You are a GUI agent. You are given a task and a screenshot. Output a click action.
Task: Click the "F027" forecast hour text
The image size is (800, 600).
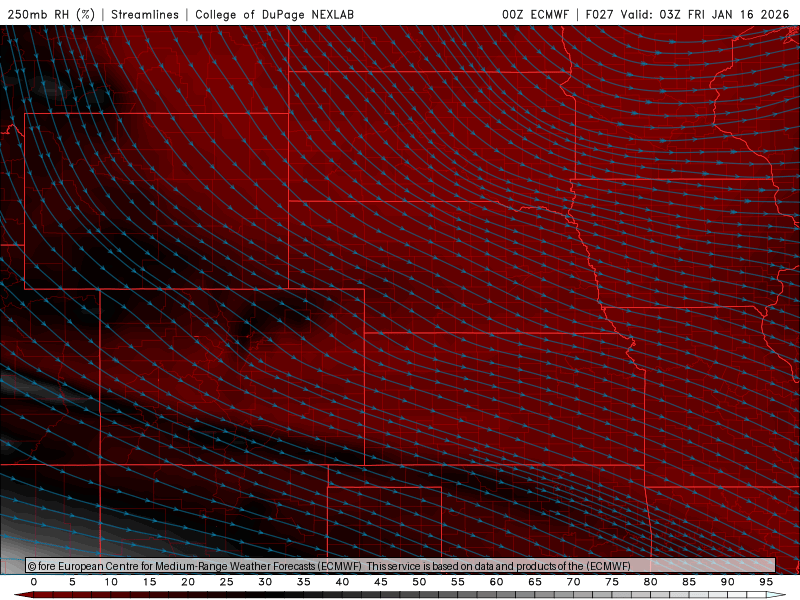pyautogui.click(x=599, y=14)
